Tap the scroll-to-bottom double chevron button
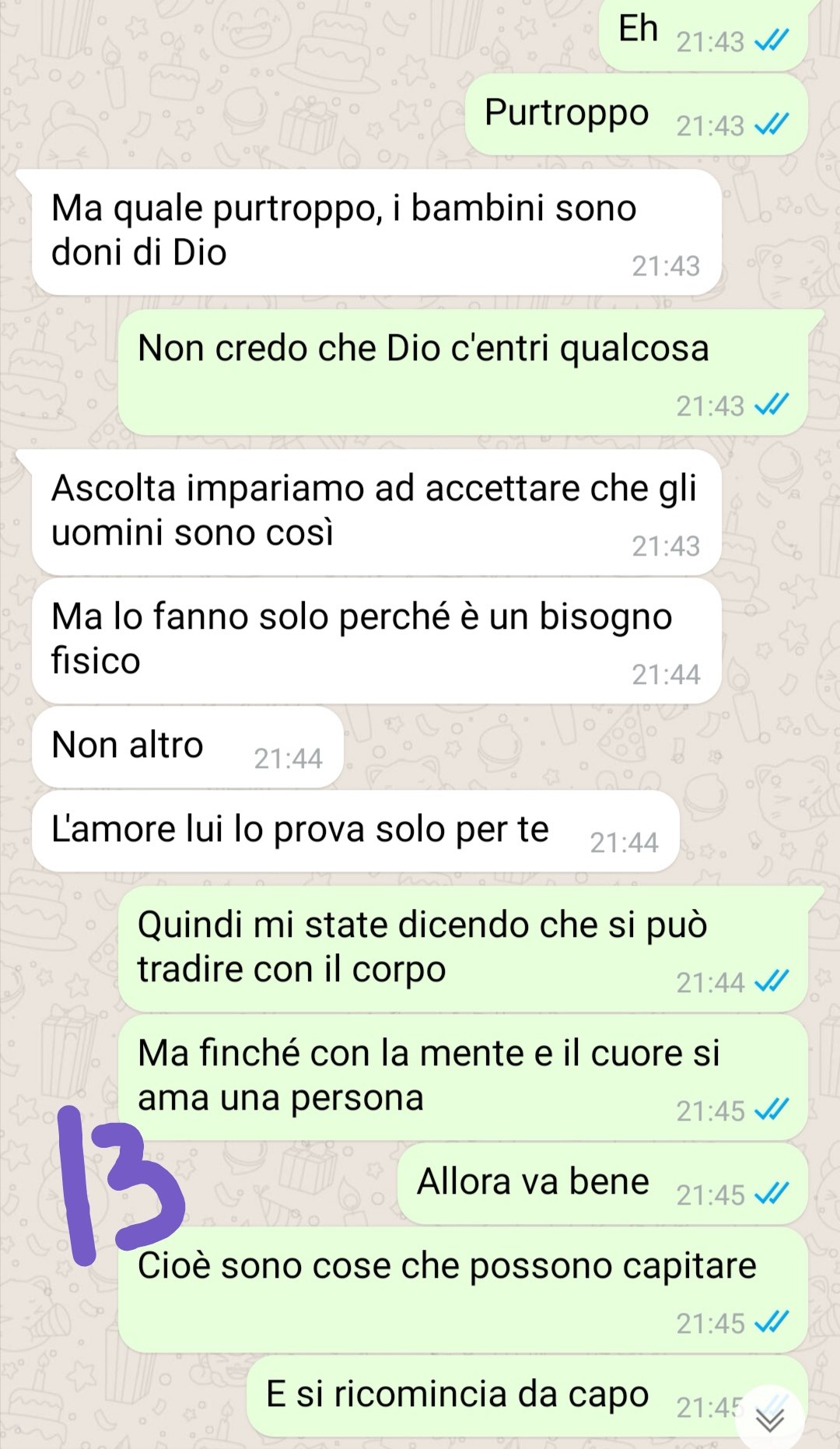The height and width of the screenshot is (1449, 840). point(770,1419)
